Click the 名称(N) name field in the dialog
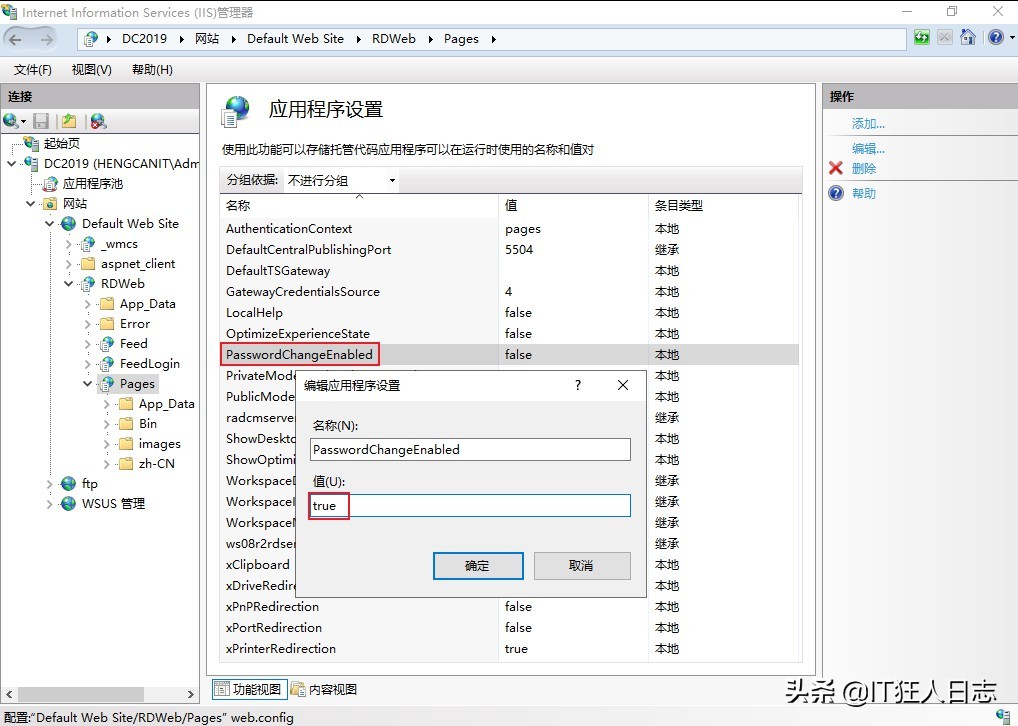 (x=470, y=449)
